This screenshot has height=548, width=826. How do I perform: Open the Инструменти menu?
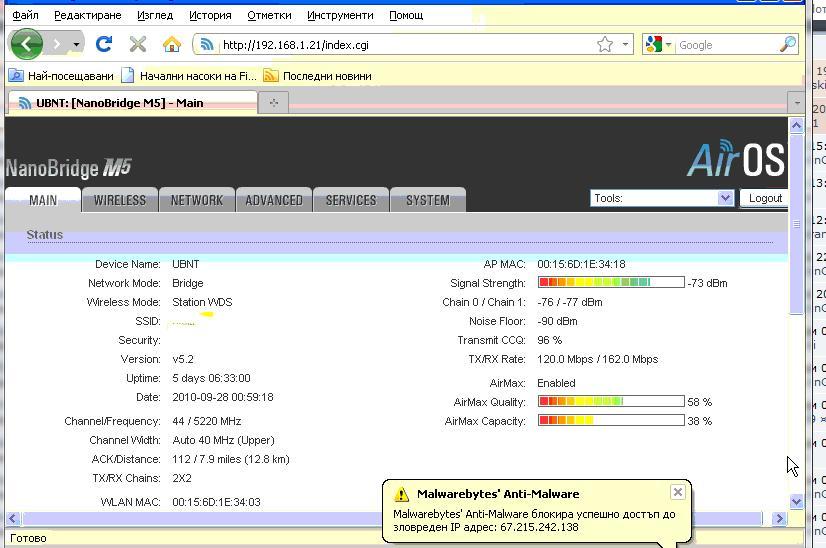340,15
